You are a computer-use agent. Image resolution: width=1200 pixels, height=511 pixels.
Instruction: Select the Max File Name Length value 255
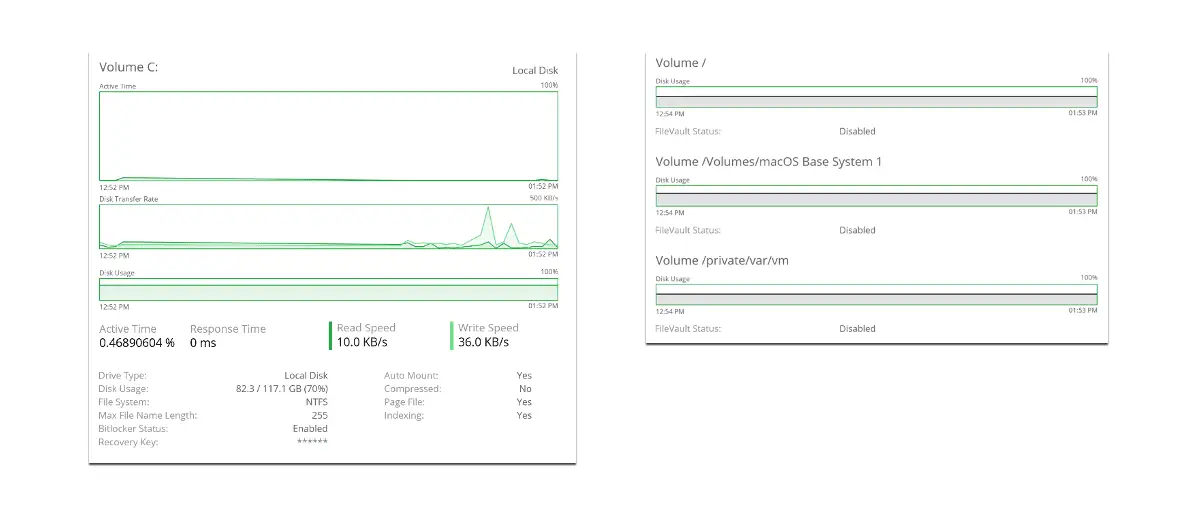pos(320,415)
